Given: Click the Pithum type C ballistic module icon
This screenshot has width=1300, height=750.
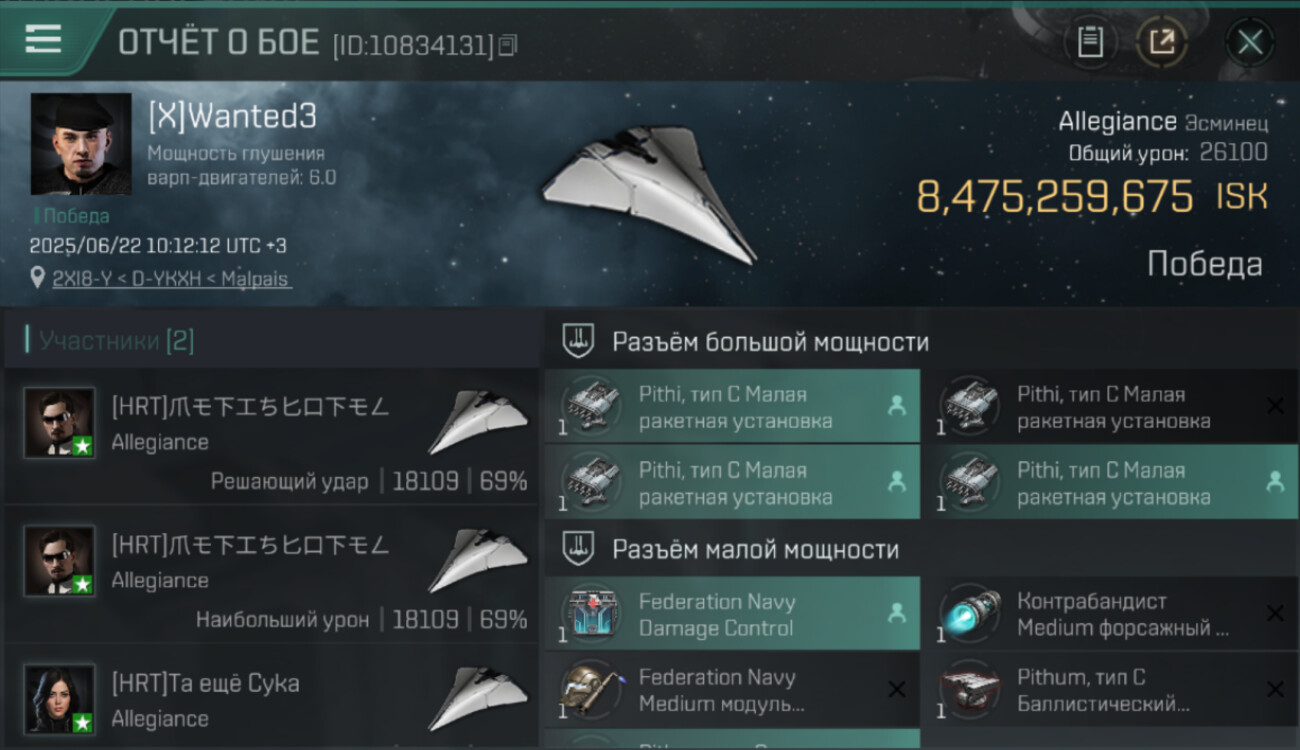Looking at the screenshot, I should (971, 690).
